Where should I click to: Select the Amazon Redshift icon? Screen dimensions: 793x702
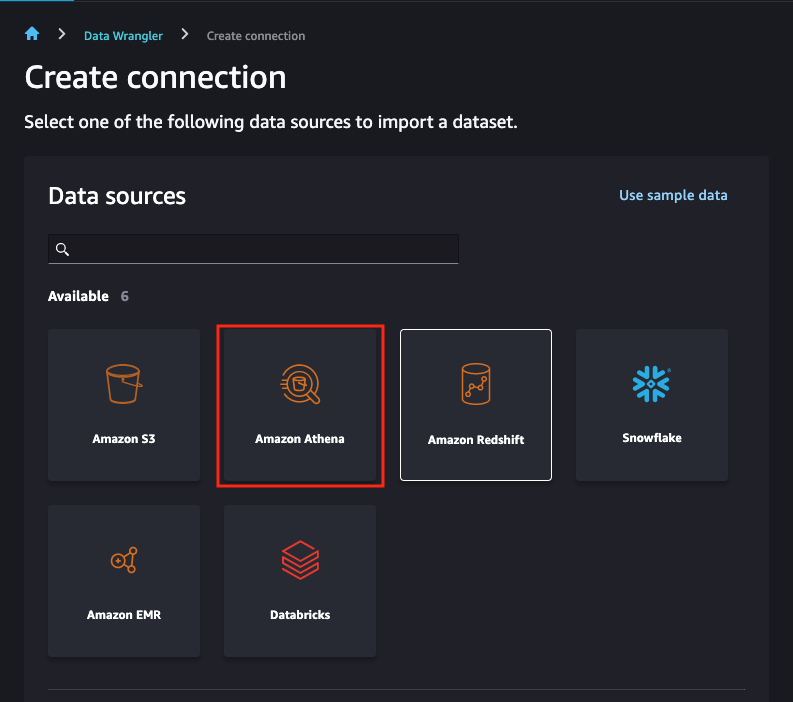pos(476,384)
